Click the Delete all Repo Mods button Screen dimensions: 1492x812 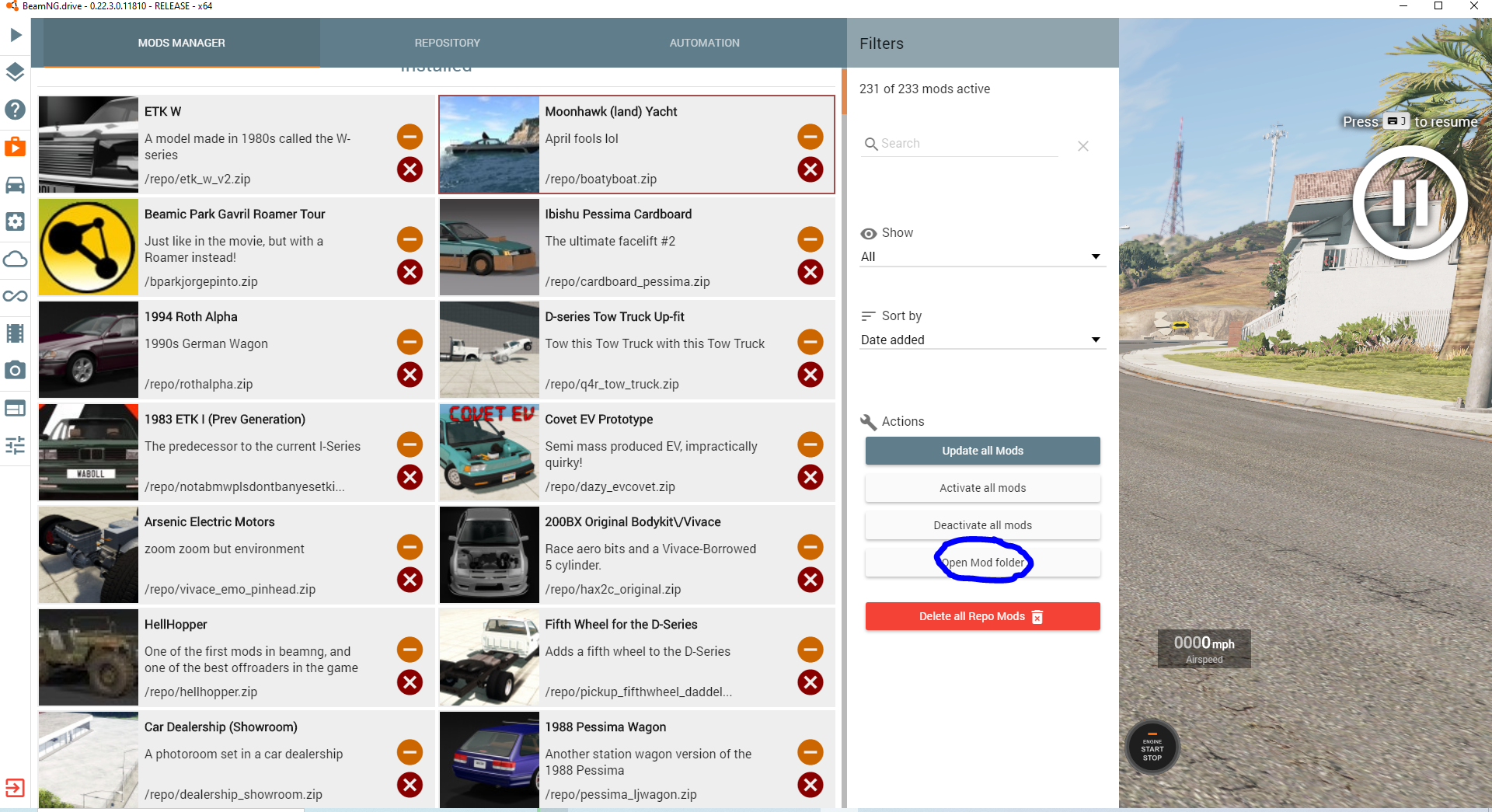click(983, 616)
